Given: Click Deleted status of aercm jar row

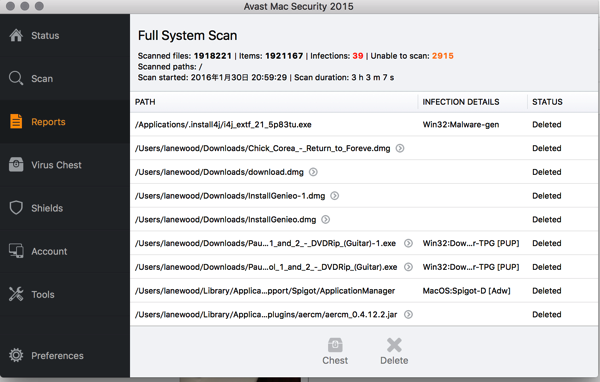Looking at the screenshot, I should tap(546, 314).
